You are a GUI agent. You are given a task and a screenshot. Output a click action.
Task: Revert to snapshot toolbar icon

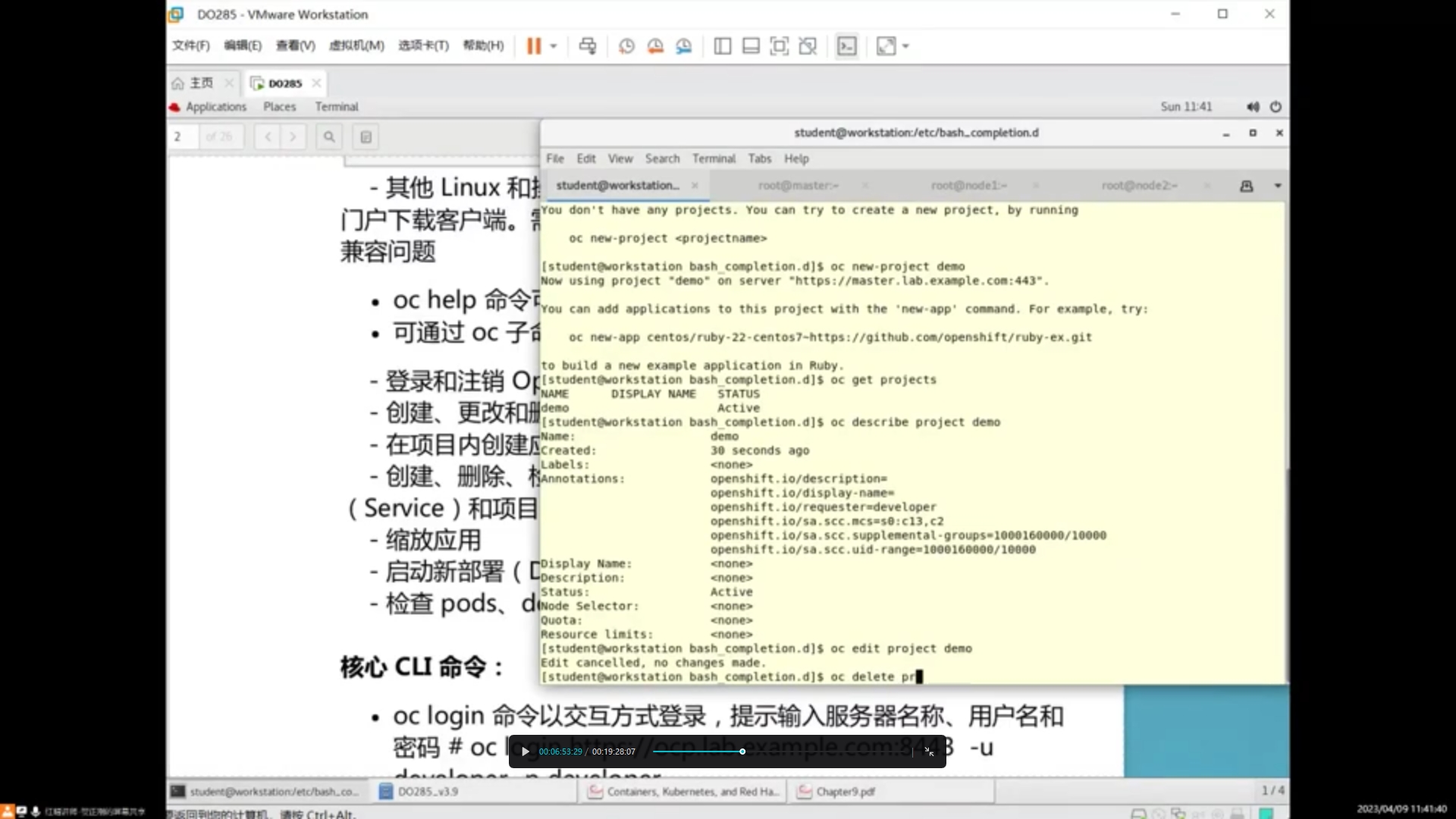coord(655,46)
